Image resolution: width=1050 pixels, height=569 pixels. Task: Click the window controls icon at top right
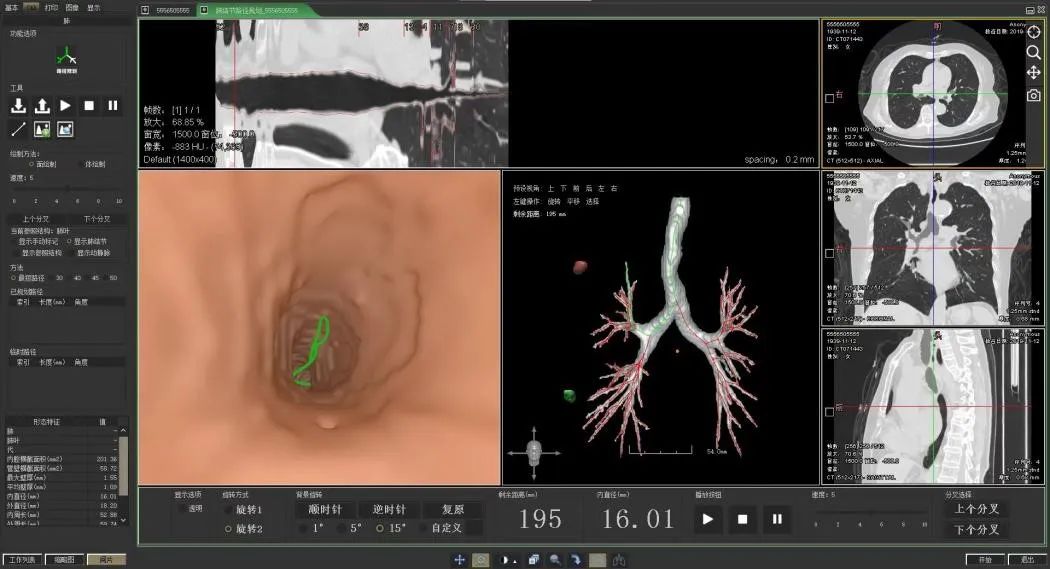[x=1034, y=9]
